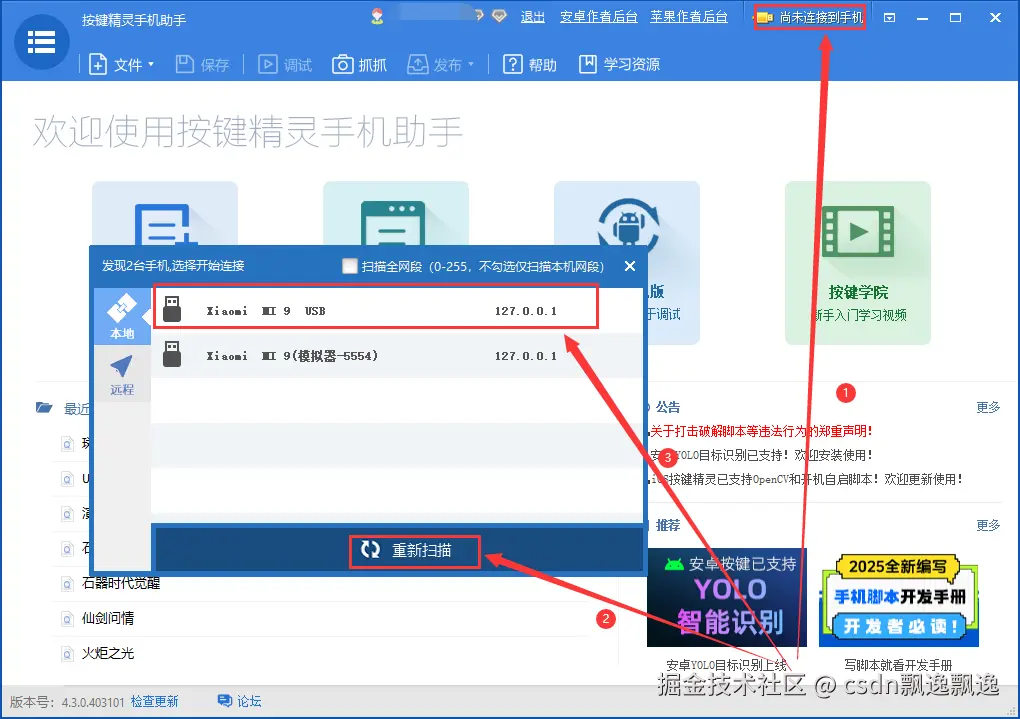Open the 文件 dropdown menu
This screenshot has height=719, width=1020.
click(x=122, y=64)
